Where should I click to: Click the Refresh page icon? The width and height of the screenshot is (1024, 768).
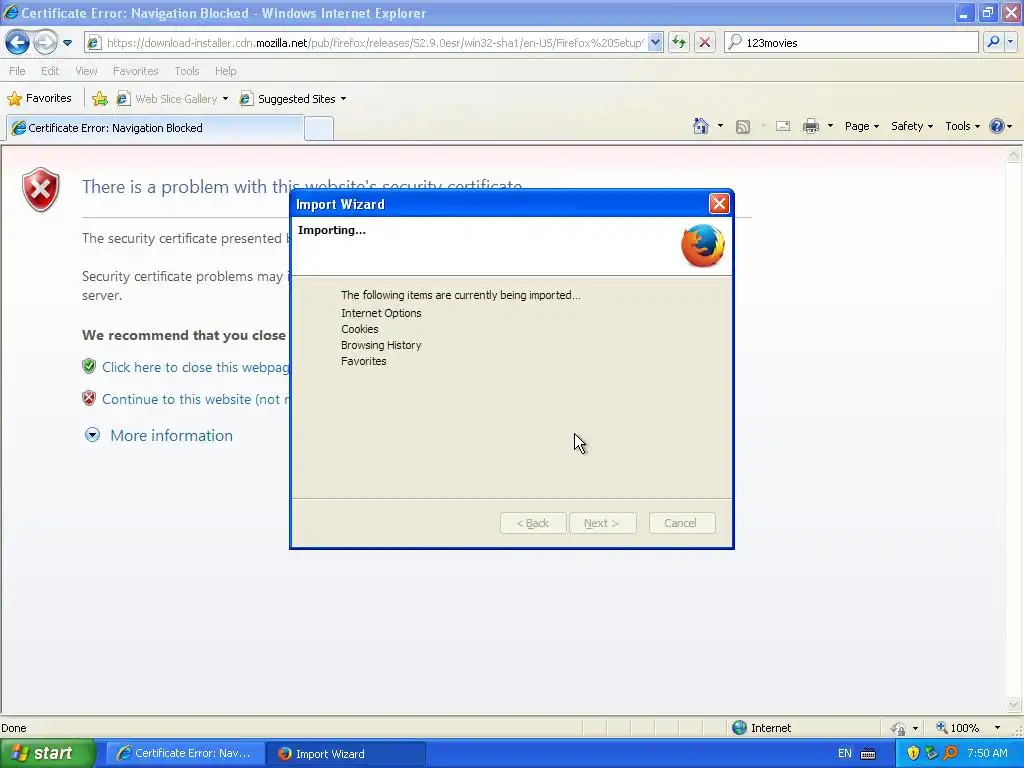click(679, 43)
